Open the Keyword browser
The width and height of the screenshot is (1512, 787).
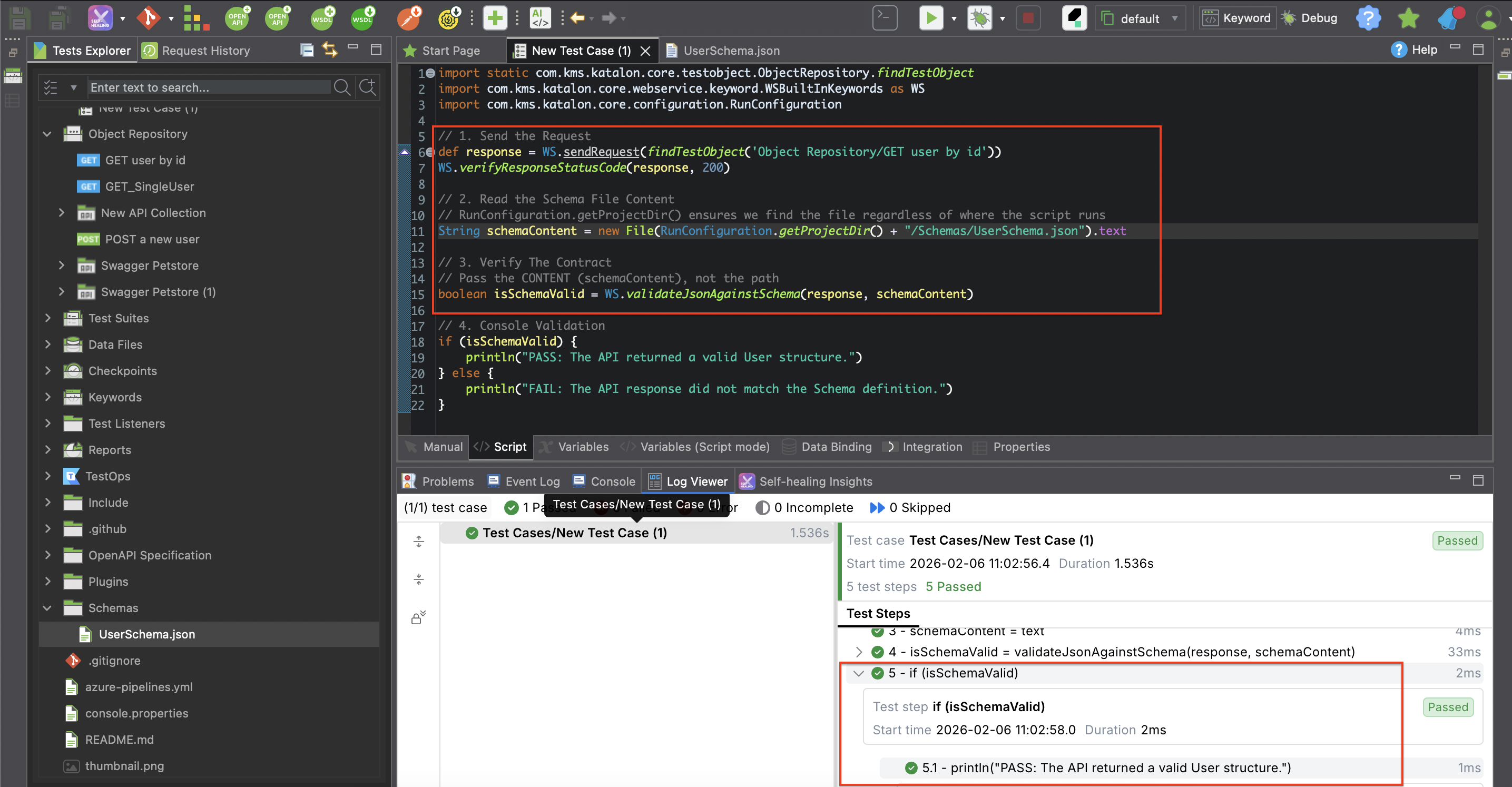1238,17
